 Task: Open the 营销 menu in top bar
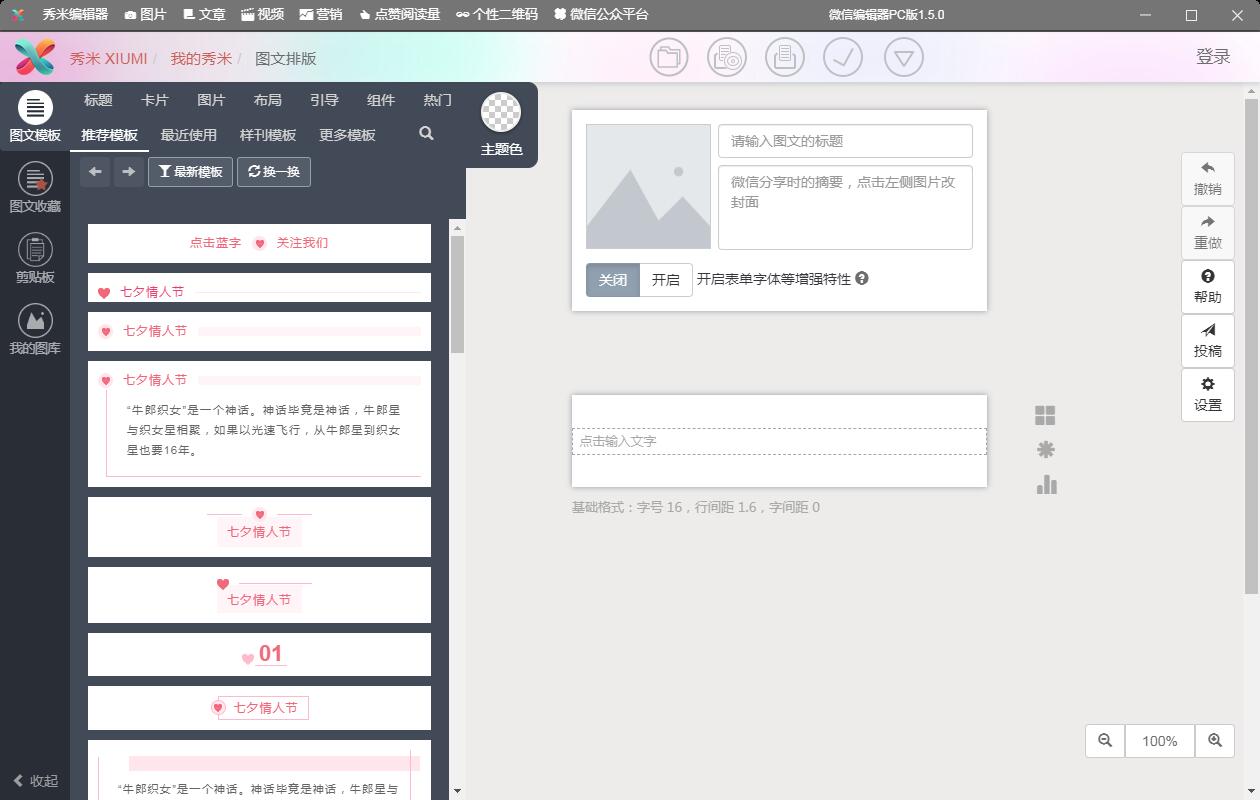(321, 14)
